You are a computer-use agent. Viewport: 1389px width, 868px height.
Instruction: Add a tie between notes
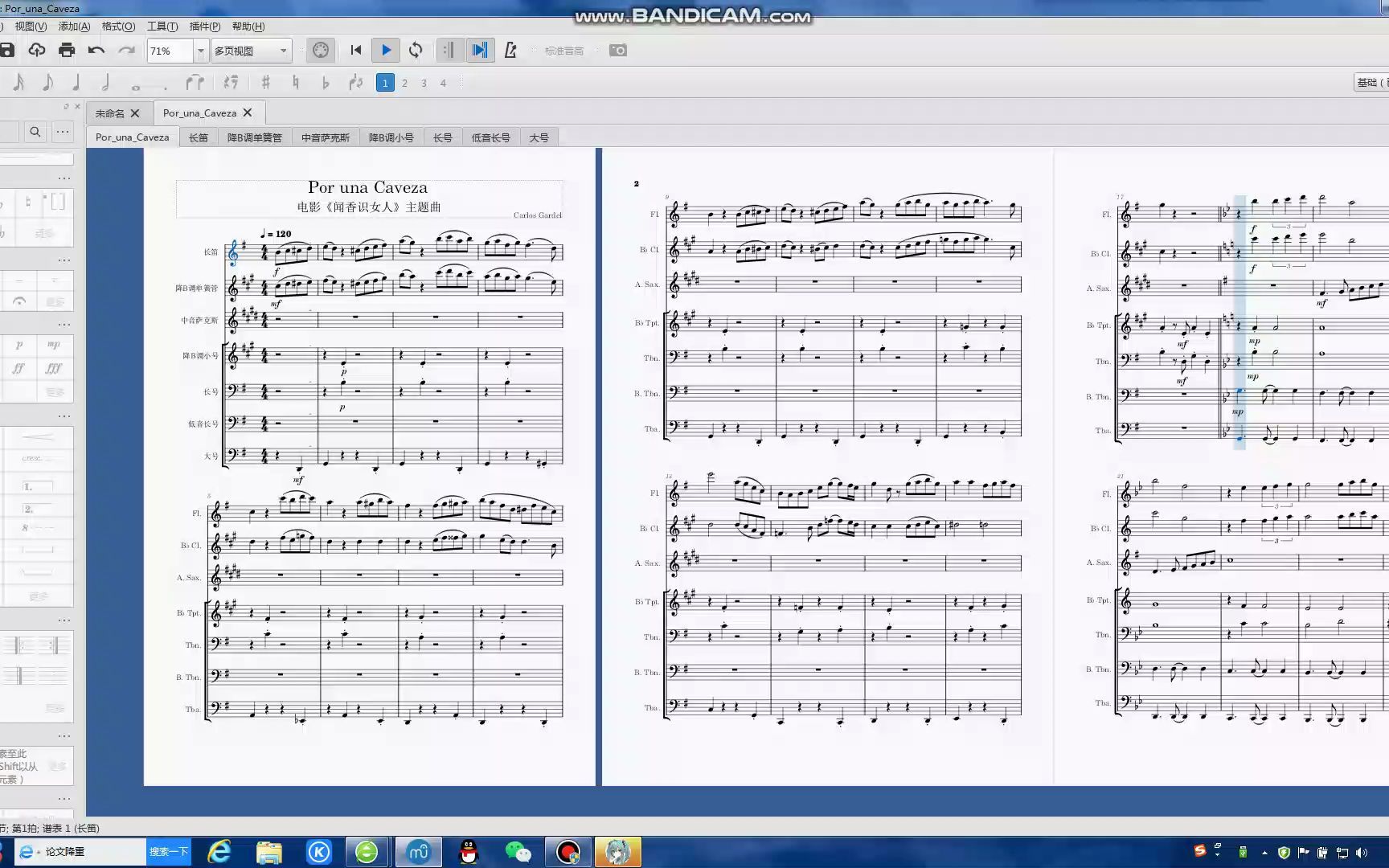[195, 82]
